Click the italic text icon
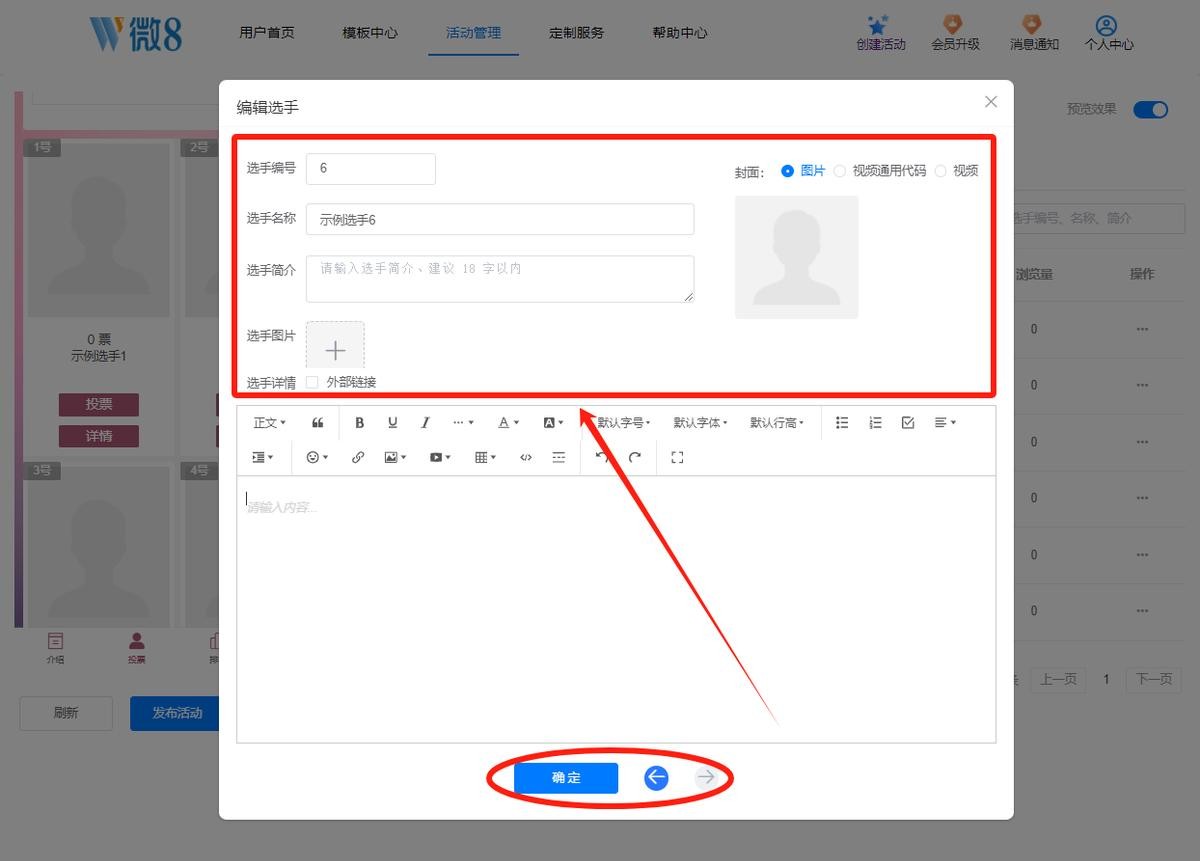This screenshot has height=861, width=1200. point(425,423)
